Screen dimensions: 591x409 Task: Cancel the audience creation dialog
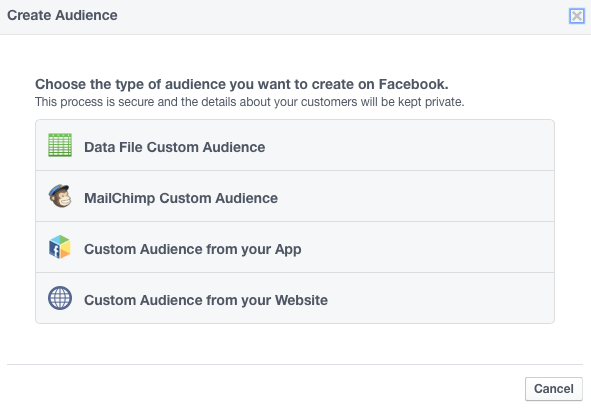coord(554,389)
